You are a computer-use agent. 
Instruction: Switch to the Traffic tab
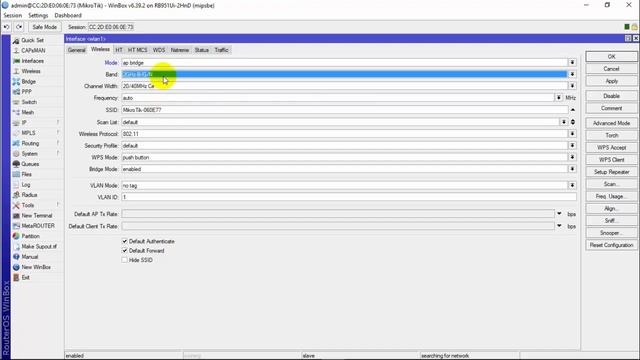click(222, 50)
